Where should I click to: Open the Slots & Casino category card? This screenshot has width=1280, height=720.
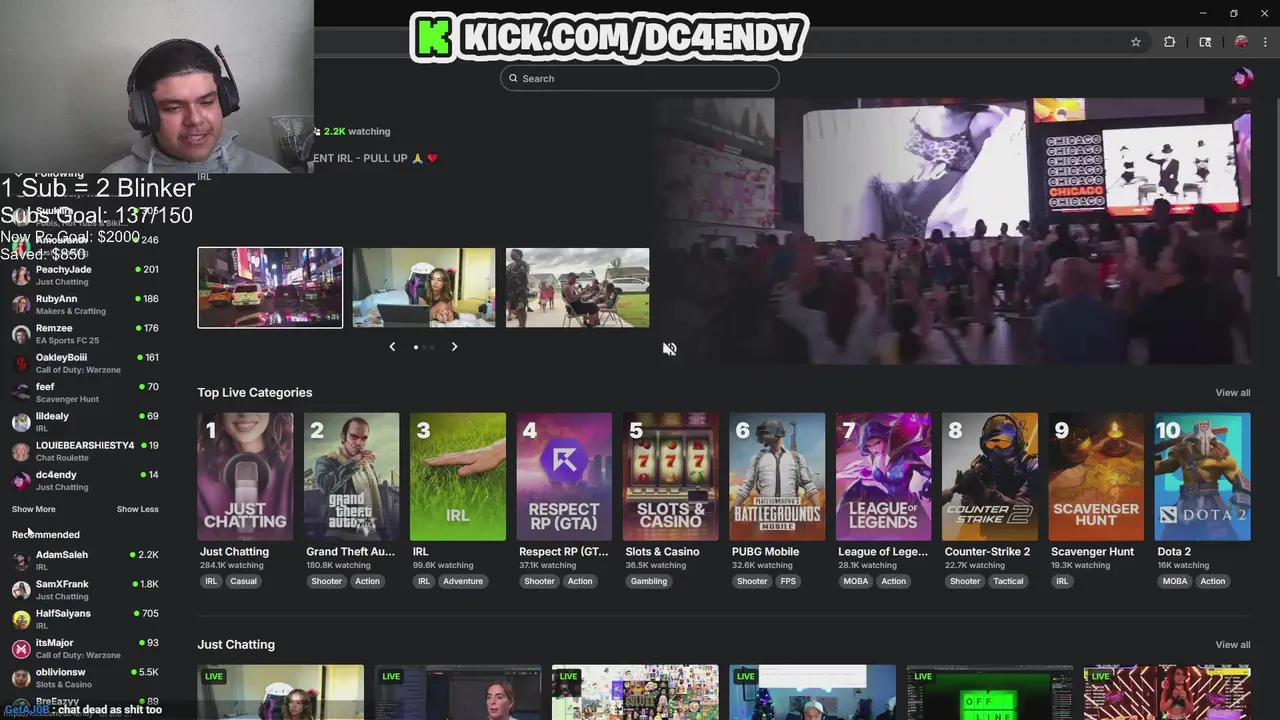tap(671, 476)
